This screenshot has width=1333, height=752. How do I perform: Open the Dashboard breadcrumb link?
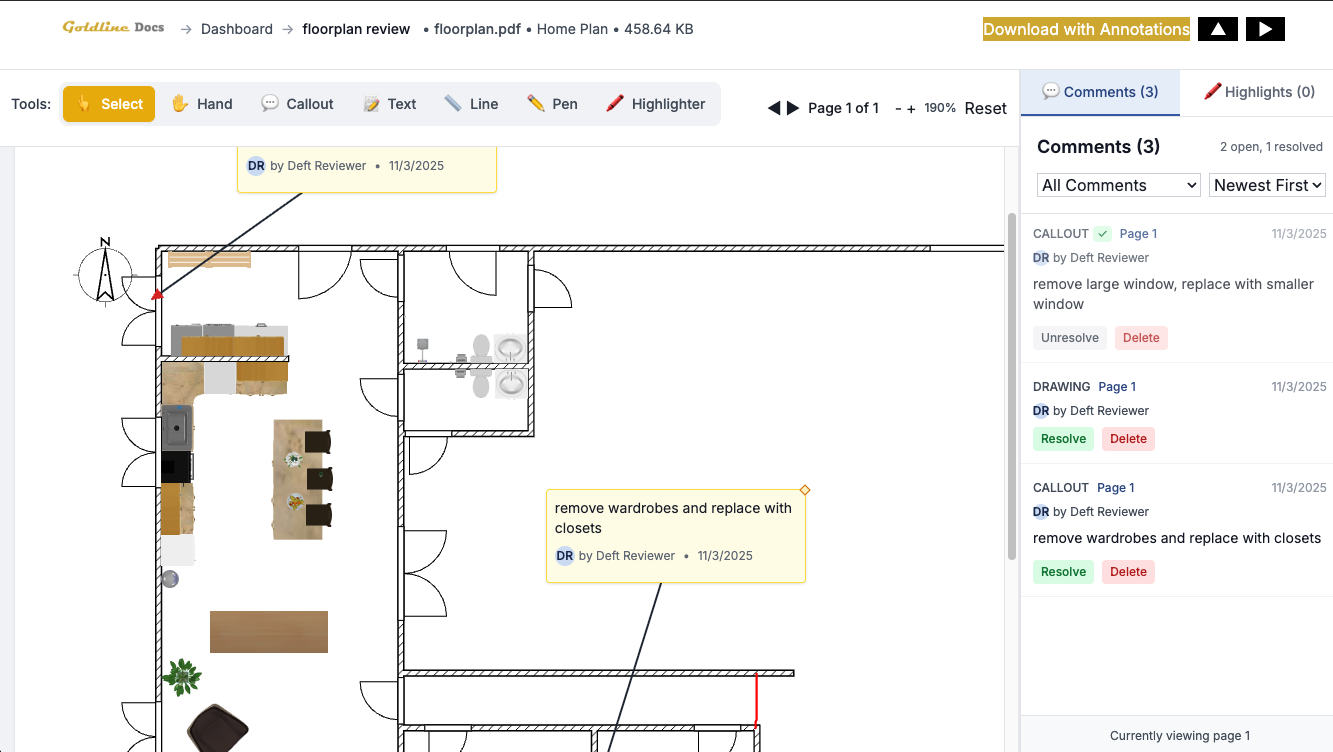click(x=236, y=28)
